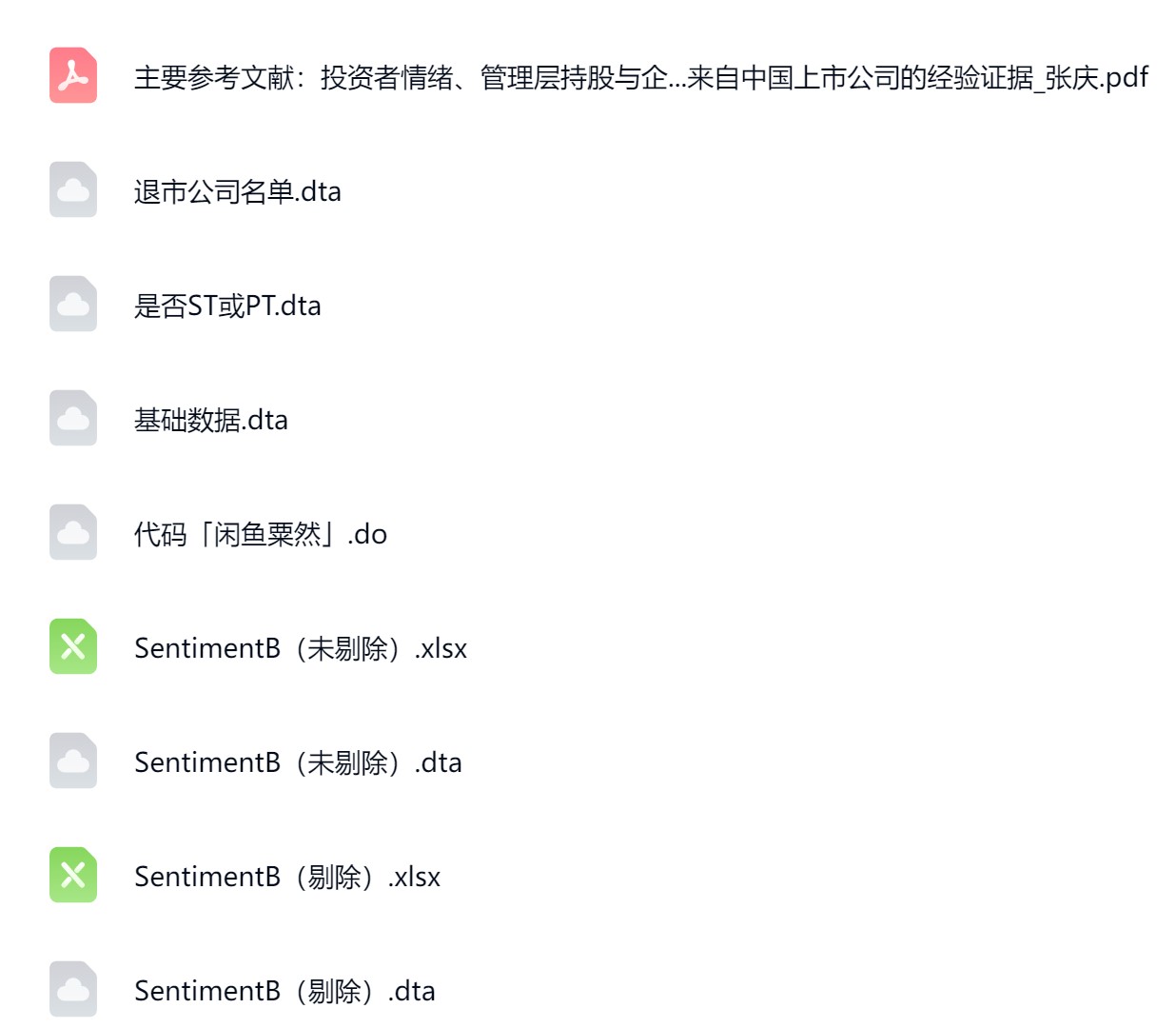Select the SentimentB（未剔除）.xlsx file name

tap(301, 648)
